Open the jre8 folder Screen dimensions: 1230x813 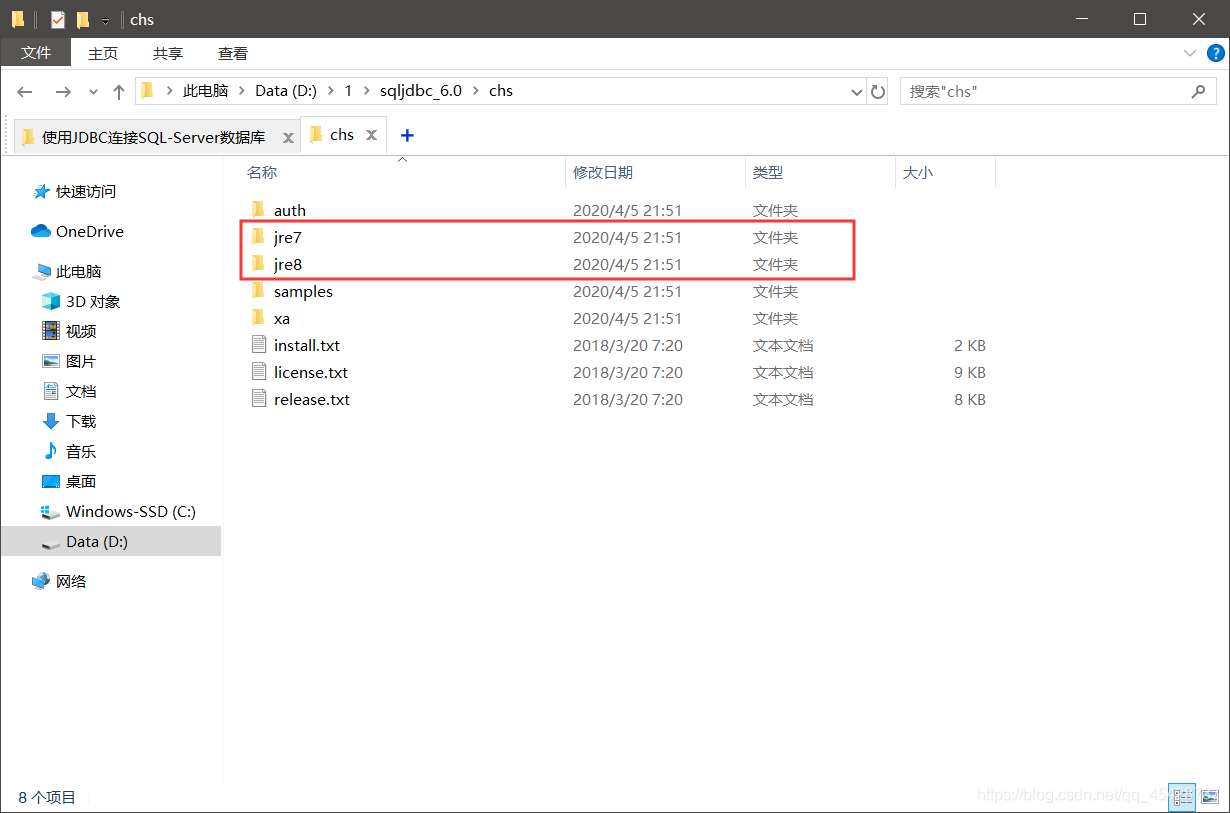pos(288,264)
